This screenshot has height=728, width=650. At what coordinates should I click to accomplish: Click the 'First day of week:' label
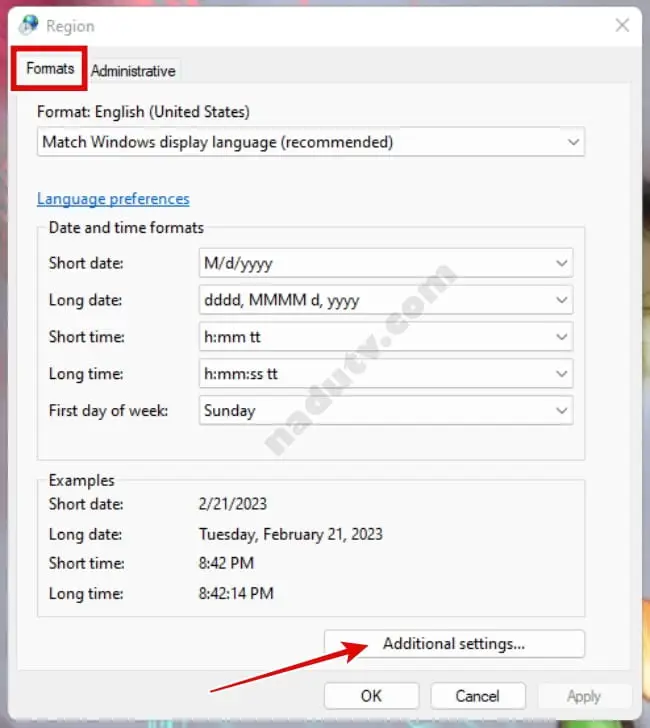click(109, 410)
